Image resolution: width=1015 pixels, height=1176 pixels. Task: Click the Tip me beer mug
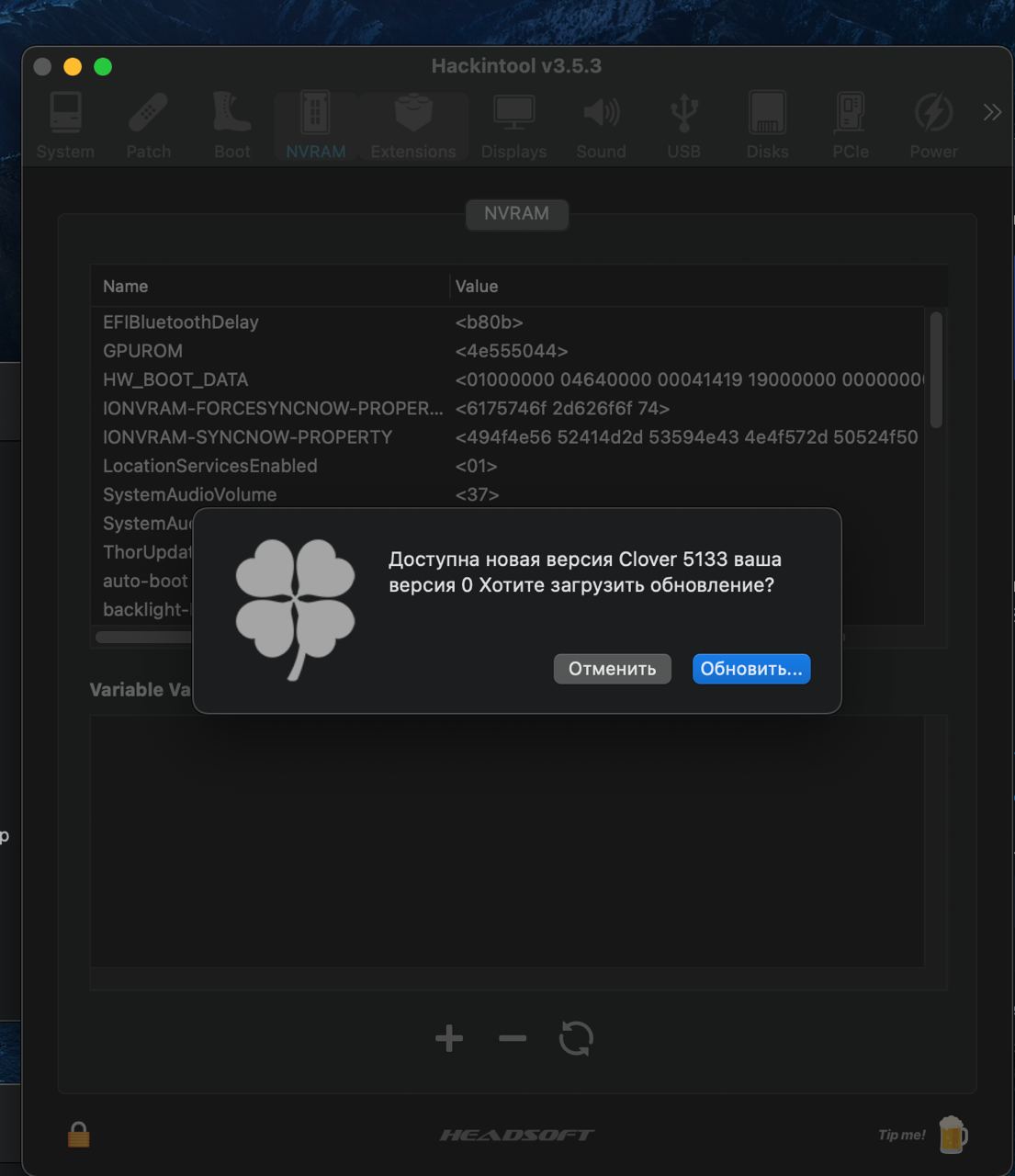953,1135
